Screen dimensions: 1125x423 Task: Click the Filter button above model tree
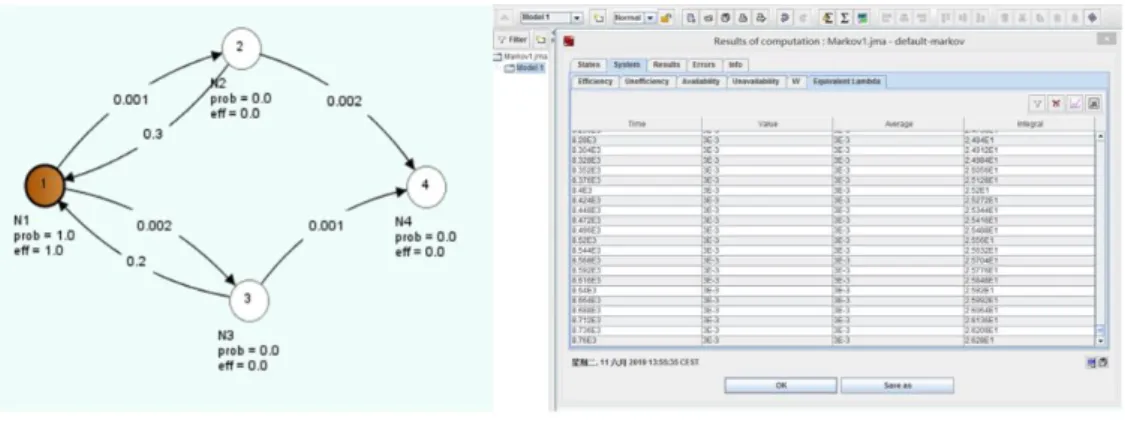(512, 39)
